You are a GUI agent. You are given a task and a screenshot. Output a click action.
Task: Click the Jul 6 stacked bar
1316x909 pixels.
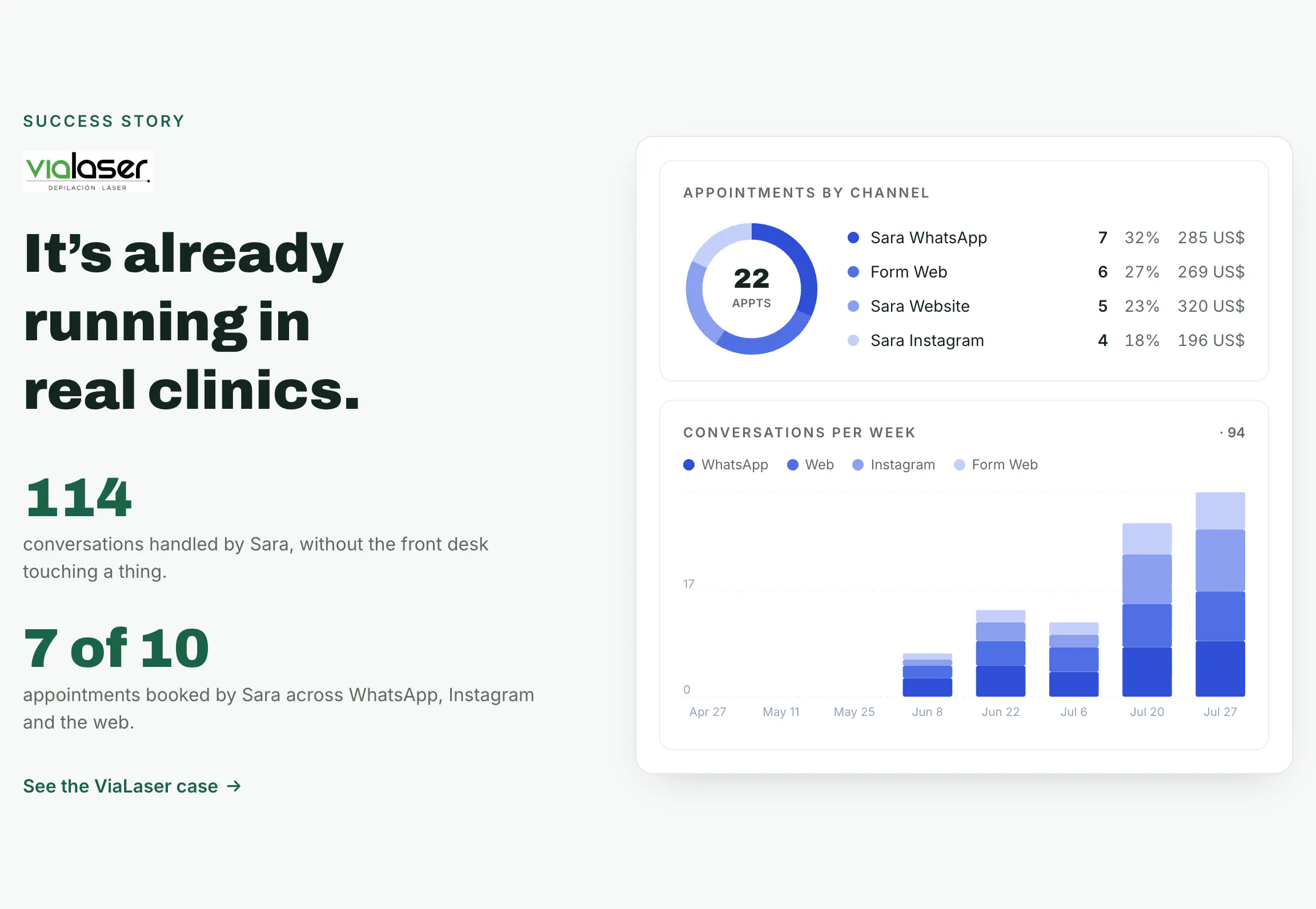(x=1074, y=659)
